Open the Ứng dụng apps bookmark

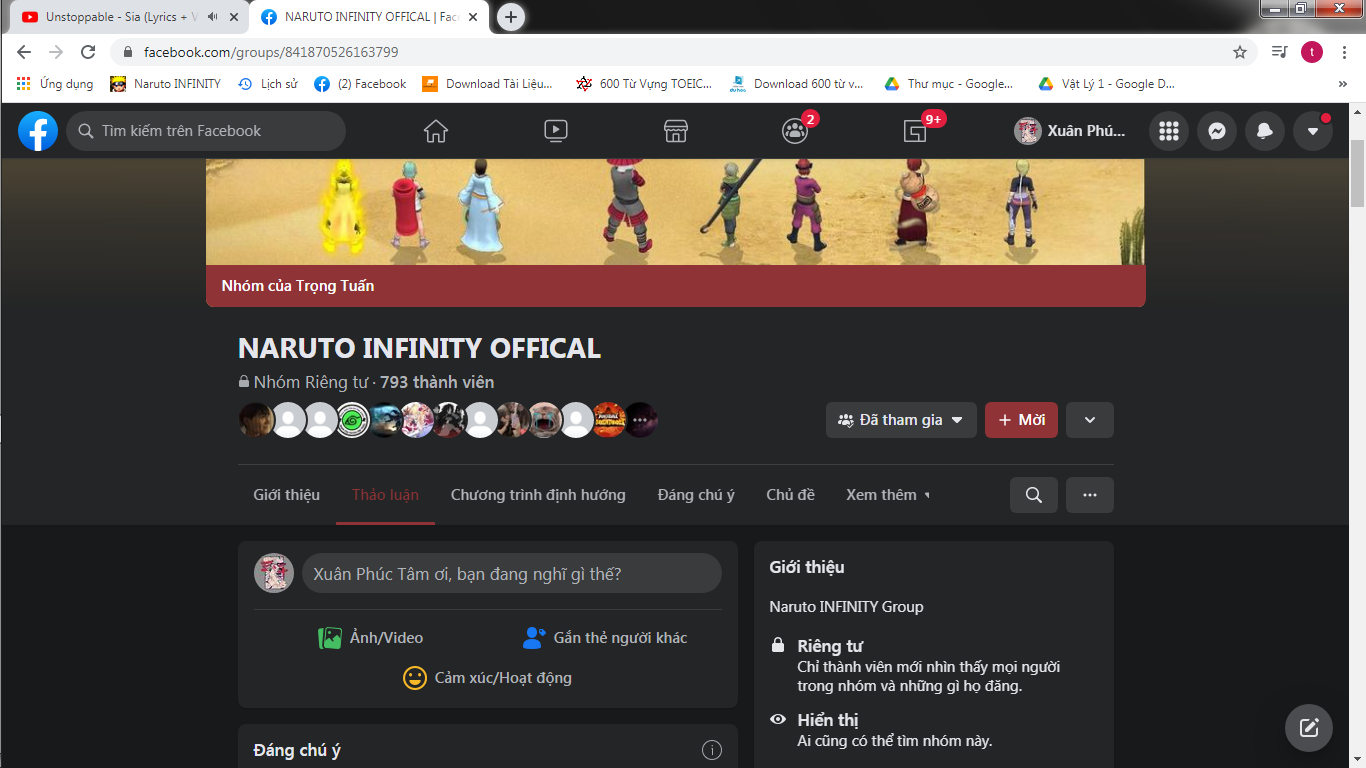click(55, 84)
